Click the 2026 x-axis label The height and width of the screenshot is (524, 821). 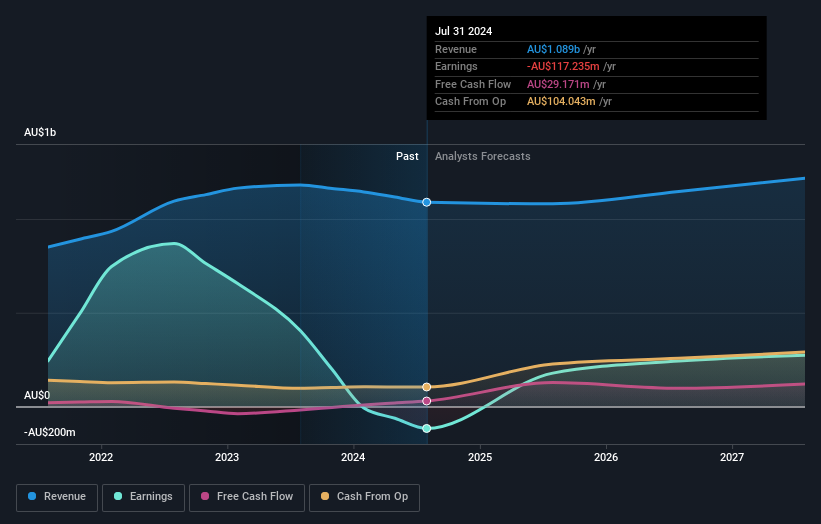point(606,457)
